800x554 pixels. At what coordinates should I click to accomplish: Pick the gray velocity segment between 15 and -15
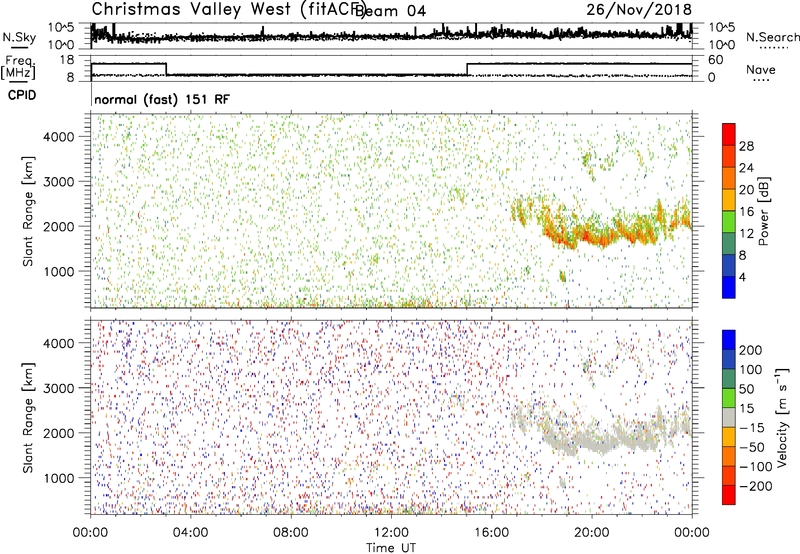coord(729,418)
